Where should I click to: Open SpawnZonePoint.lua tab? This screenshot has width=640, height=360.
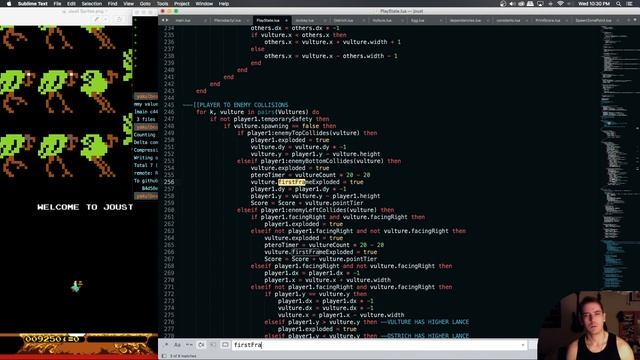click(593, 20)
